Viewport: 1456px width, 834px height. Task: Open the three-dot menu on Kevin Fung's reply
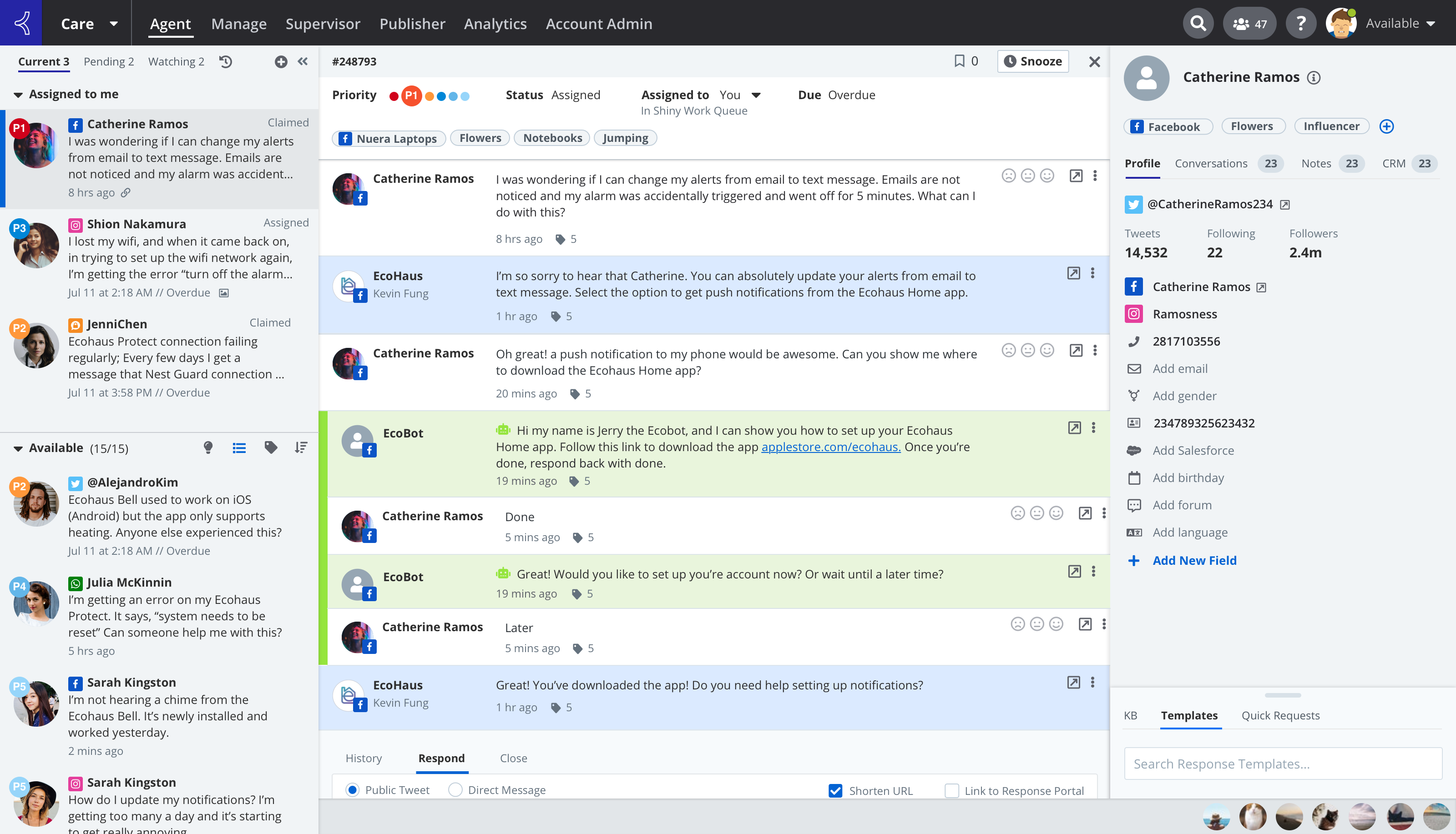(1092, 274)
